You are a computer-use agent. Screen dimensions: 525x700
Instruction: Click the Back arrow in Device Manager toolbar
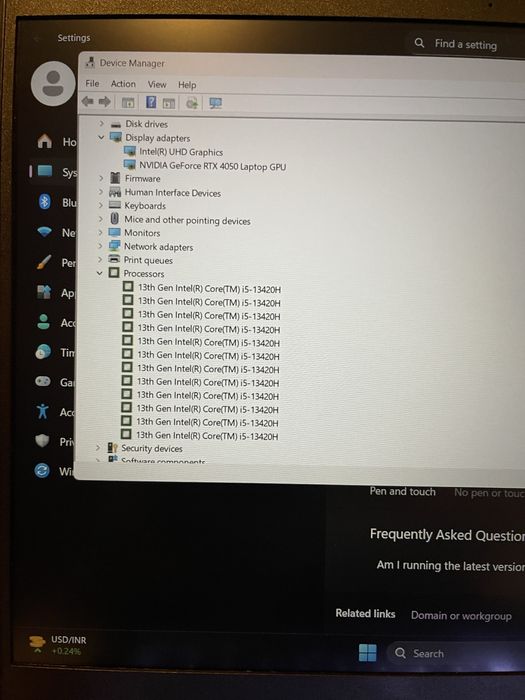[88, 102]
